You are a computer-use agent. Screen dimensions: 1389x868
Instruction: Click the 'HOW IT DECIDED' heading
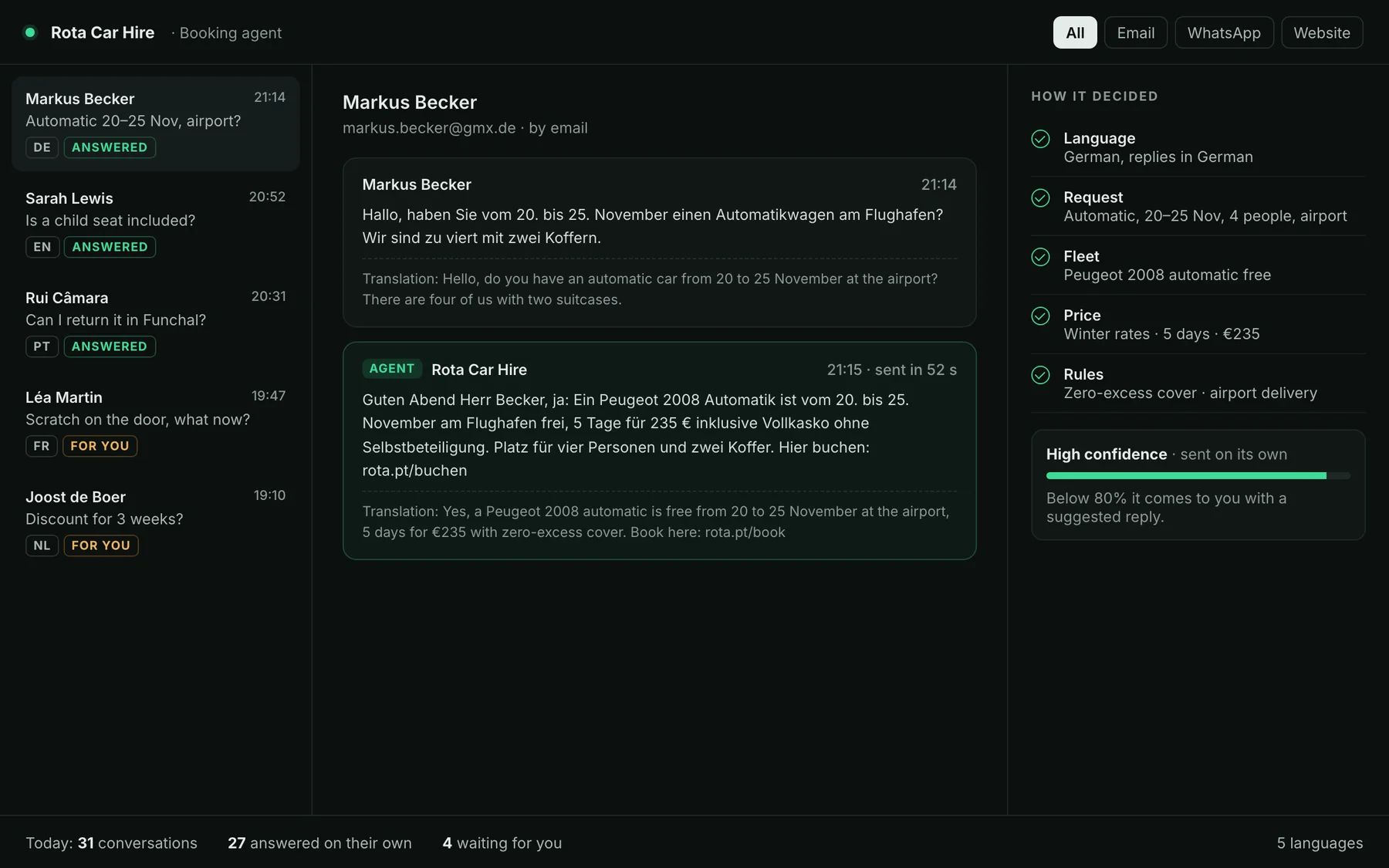[1094, 96]
